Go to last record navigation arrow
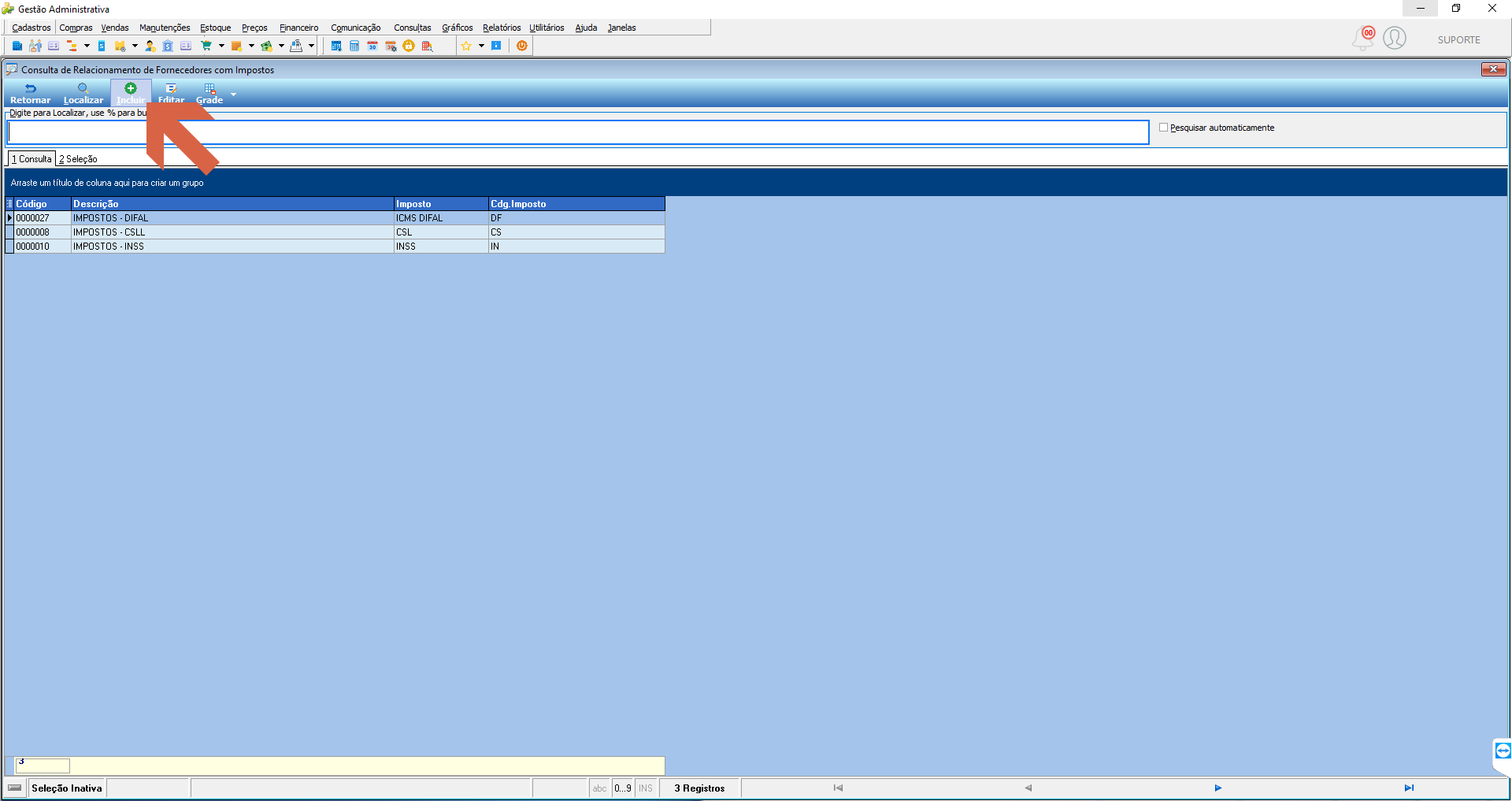The width and height of the screenshot is (1512, 801). (x=1409, y=788)
